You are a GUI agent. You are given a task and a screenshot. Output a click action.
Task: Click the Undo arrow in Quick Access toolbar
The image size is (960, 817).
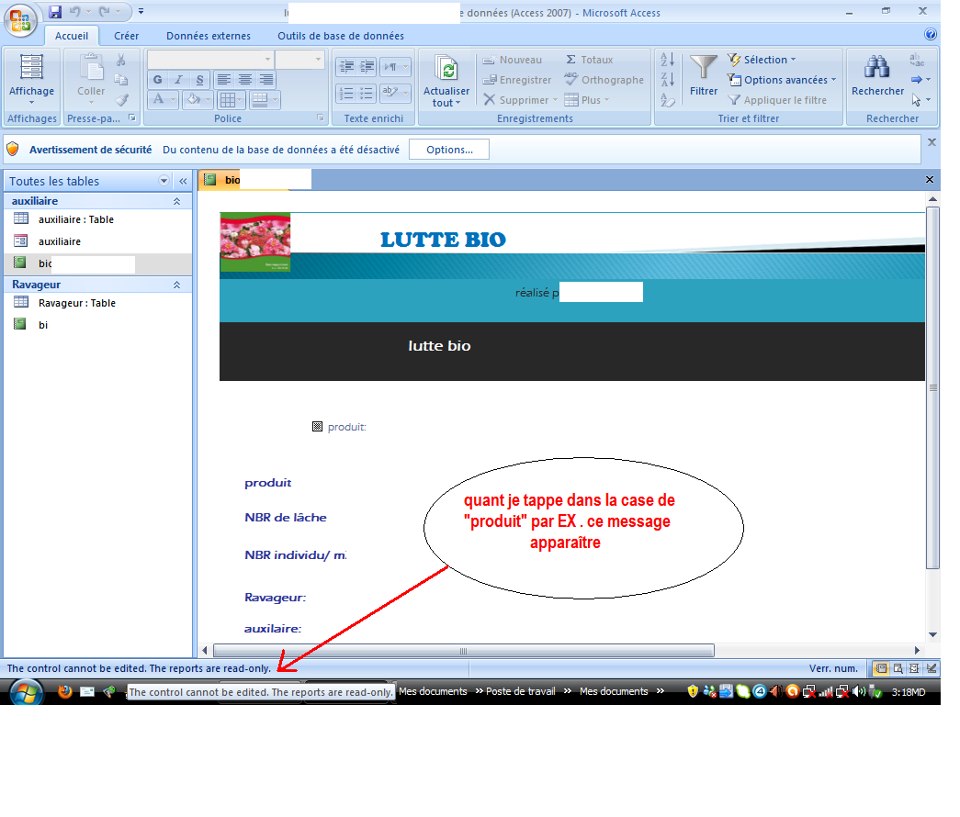click(x=75, y=12)
